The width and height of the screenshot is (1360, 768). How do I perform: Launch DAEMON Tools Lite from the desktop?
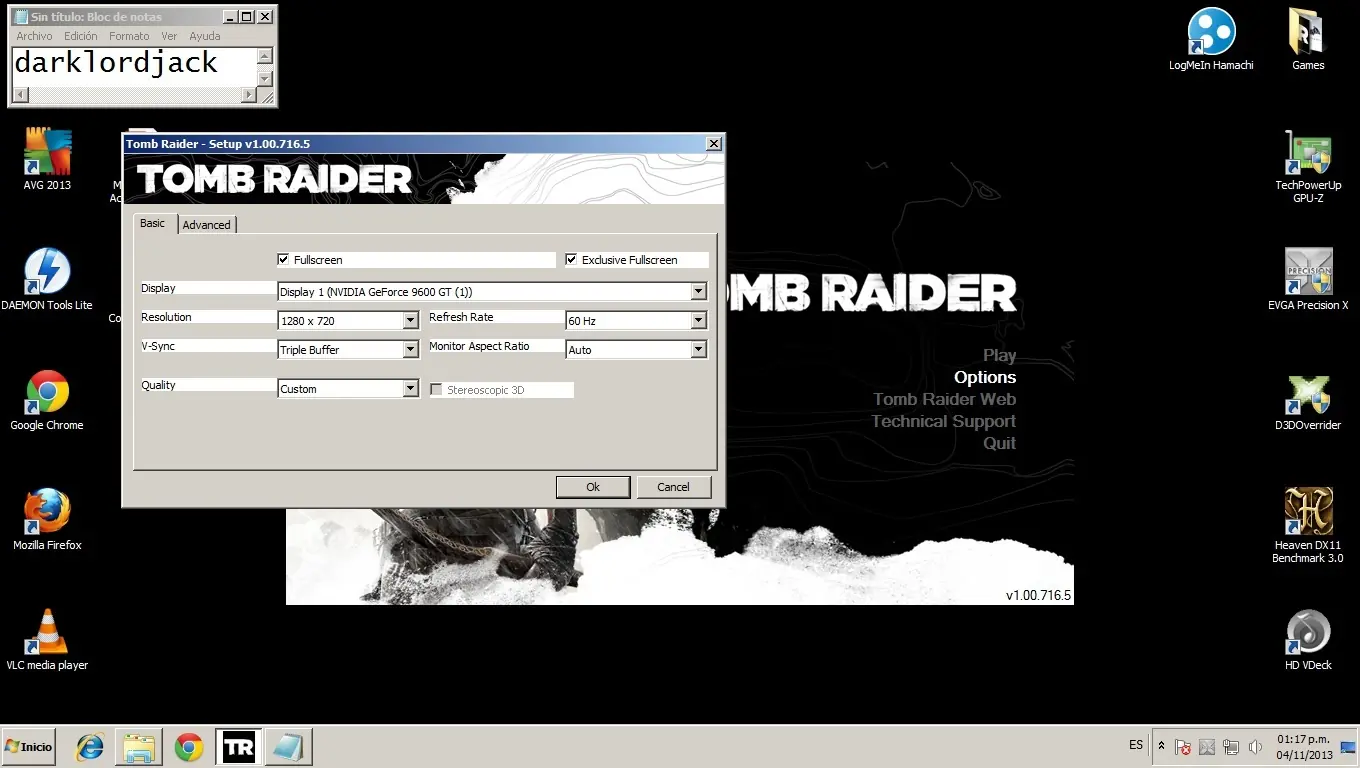tap(47, 280)
